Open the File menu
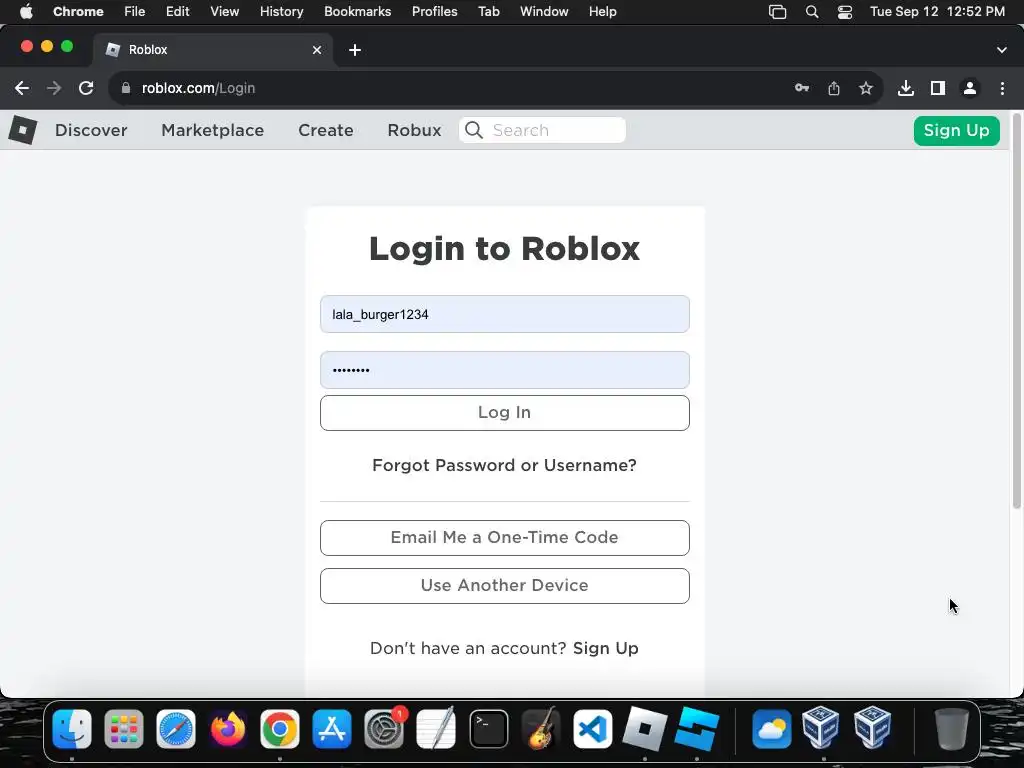The image size is (1024, 768). coord(135,12)
